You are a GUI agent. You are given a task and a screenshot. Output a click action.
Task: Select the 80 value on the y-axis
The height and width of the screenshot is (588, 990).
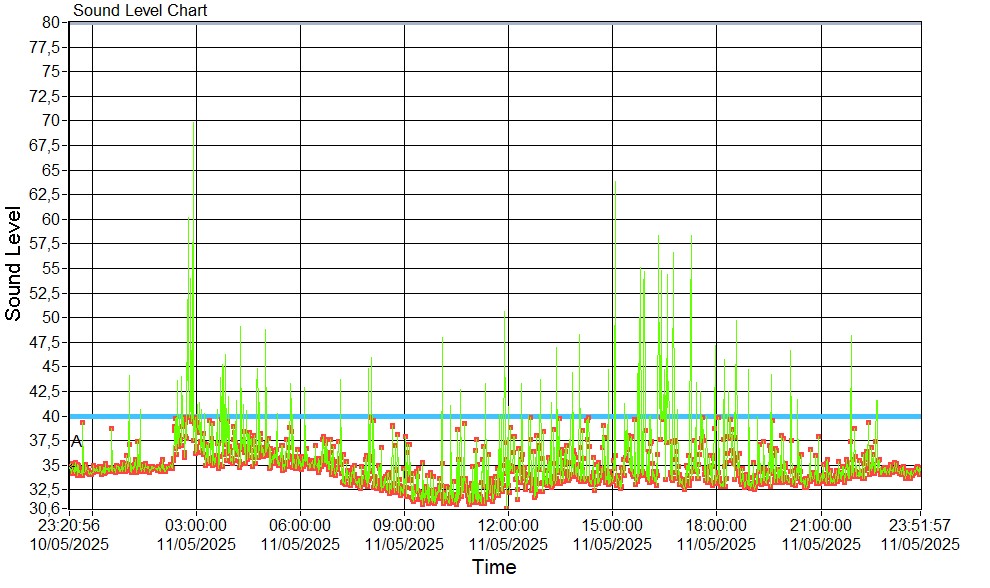click(x=52, y=22)
